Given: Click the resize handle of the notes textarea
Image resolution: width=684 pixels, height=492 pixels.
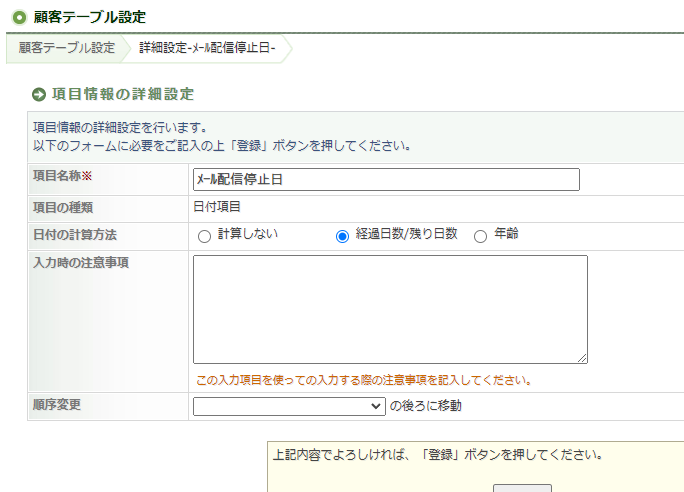Looking at the screenshot, I should tap(581, 357).
